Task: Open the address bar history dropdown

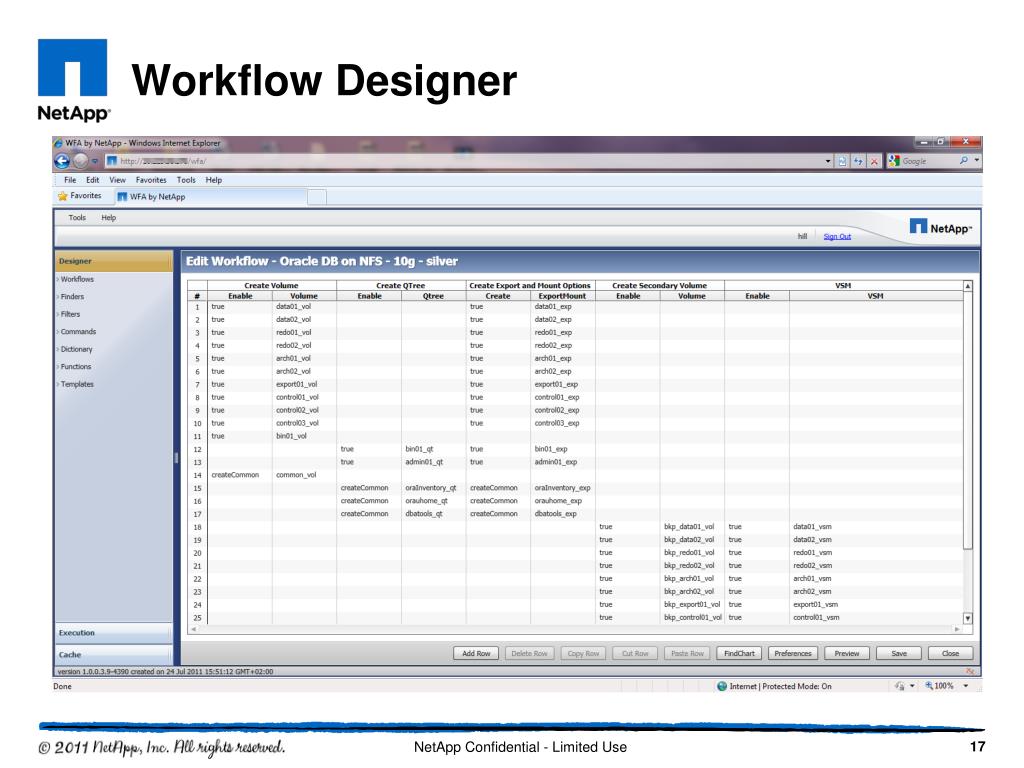Action: [x=828, y=161]
